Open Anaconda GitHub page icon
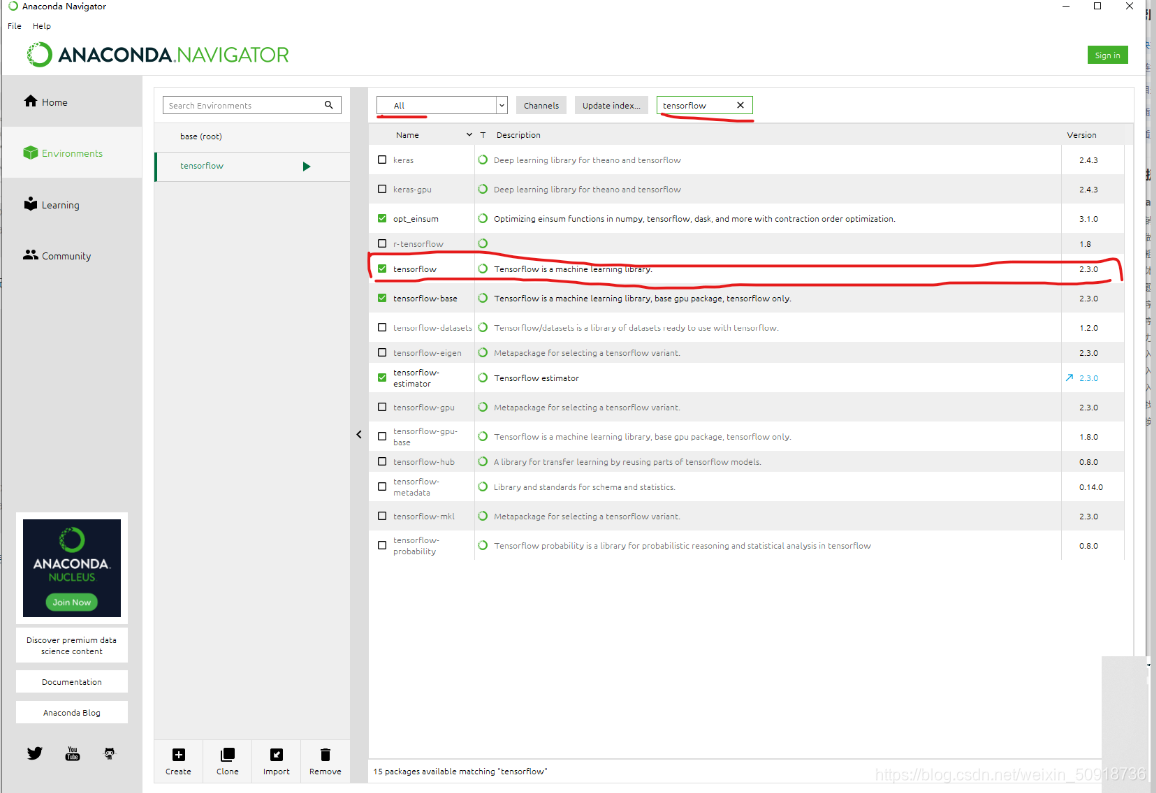The width and height of the screenshot is (1156, 793). (109, 753)
